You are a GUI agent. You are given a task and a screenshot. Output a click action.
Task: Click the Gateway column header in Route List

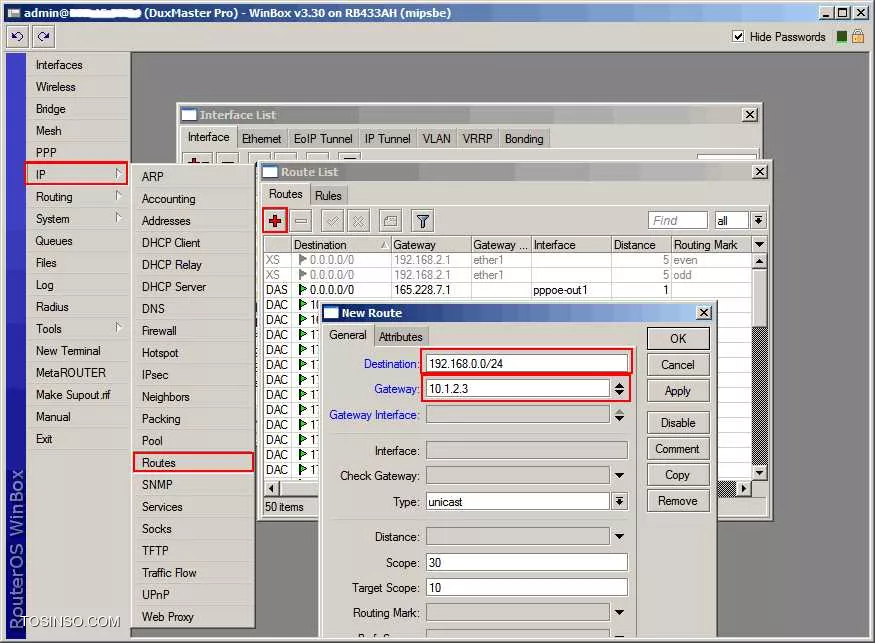tap(431, 244)
